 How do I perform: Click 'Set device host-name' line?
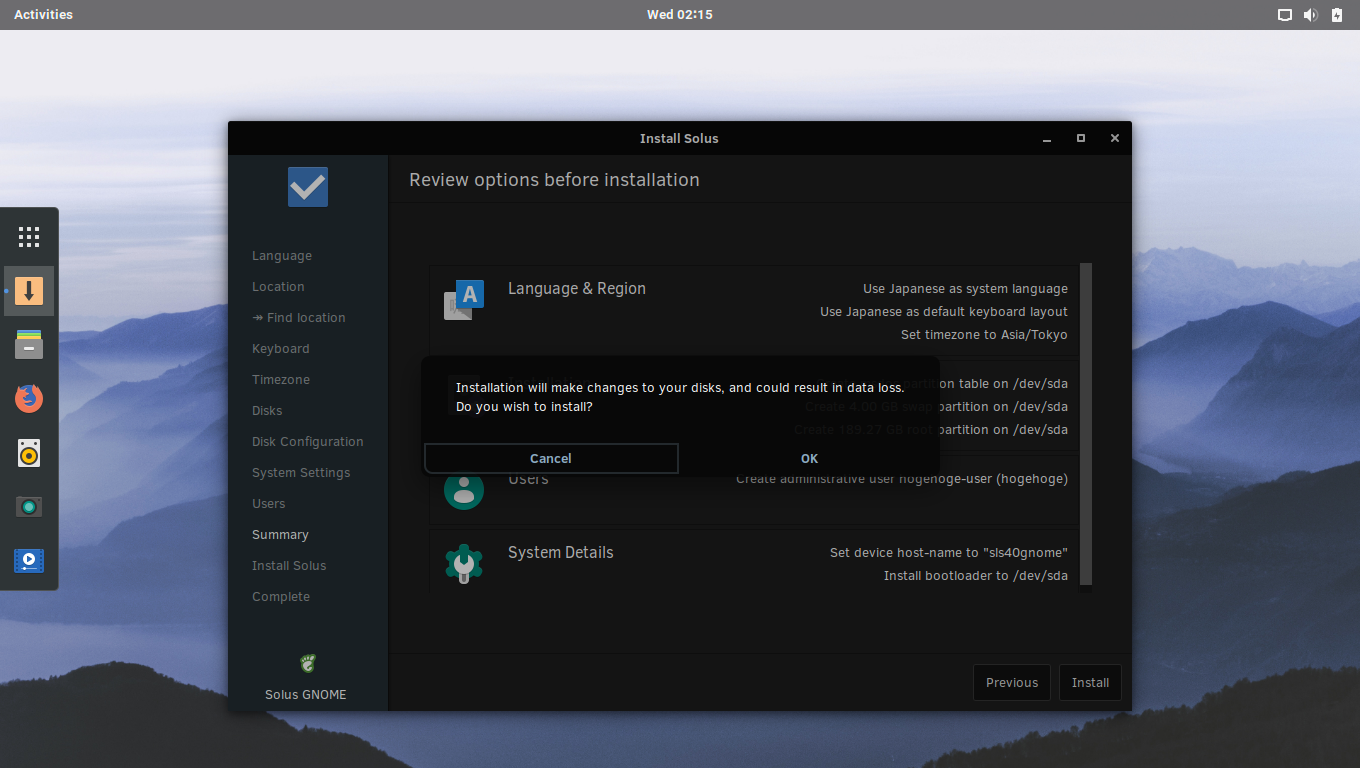coord(949,553)
